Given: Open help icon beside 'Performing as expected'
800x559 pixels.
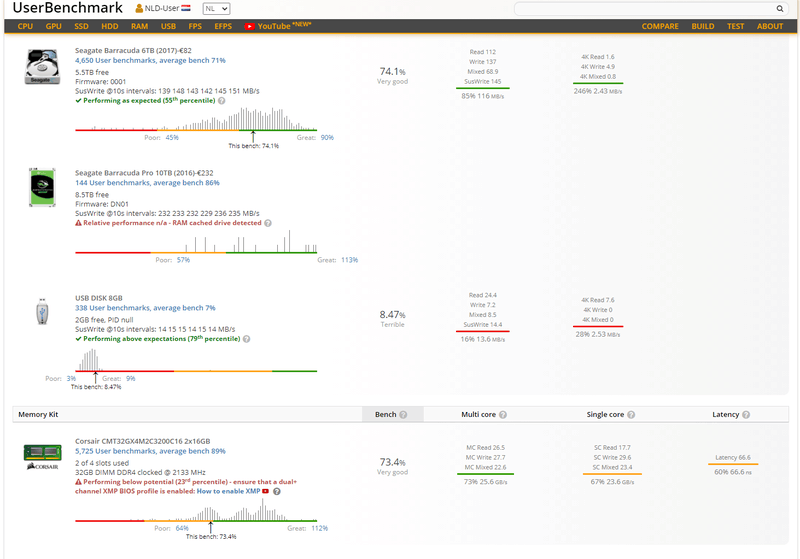Looking at the screenshot, I should click(221, 101).
